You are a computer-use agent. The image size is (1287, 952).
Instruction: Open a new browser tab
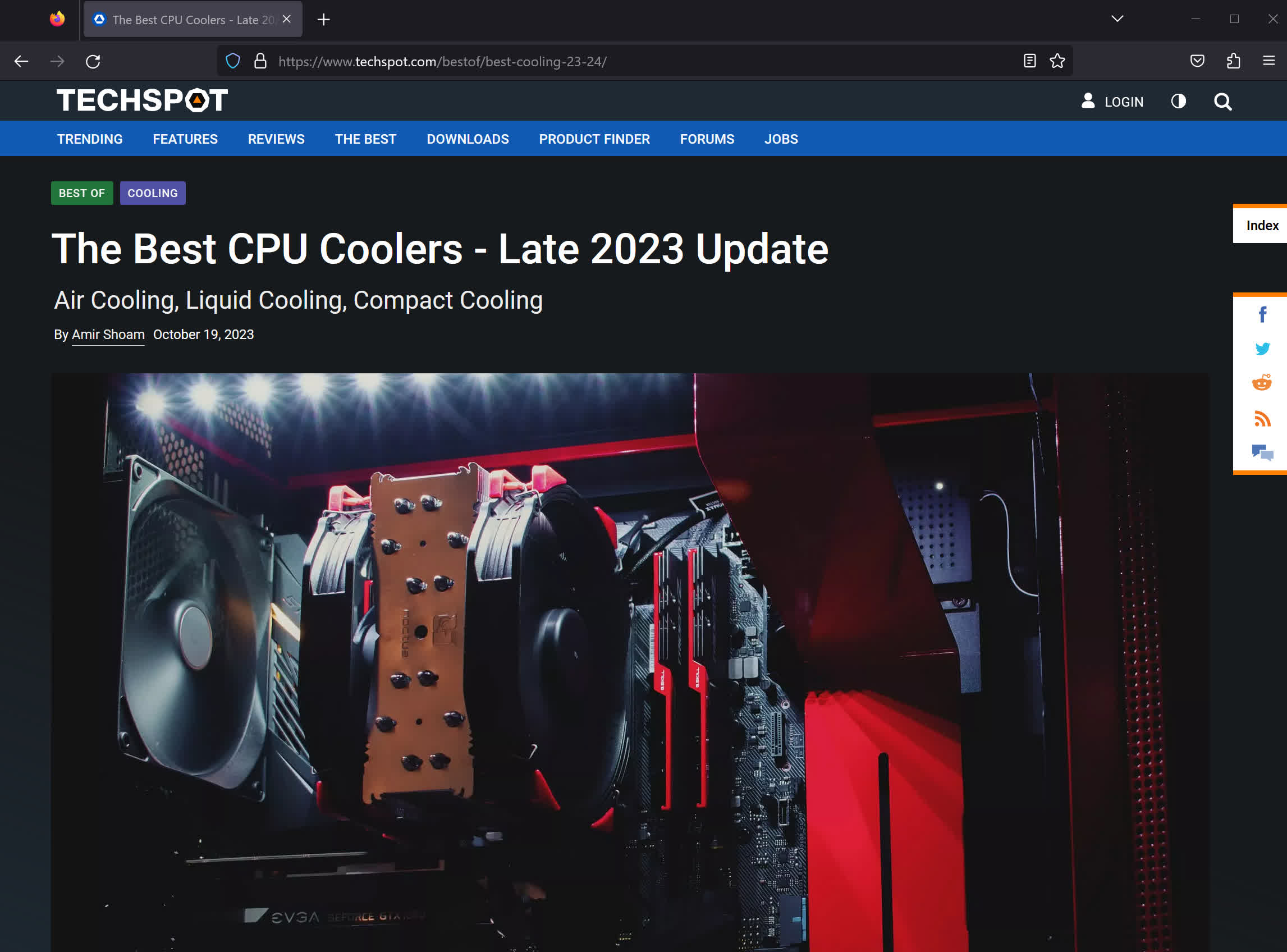(324, 20)
